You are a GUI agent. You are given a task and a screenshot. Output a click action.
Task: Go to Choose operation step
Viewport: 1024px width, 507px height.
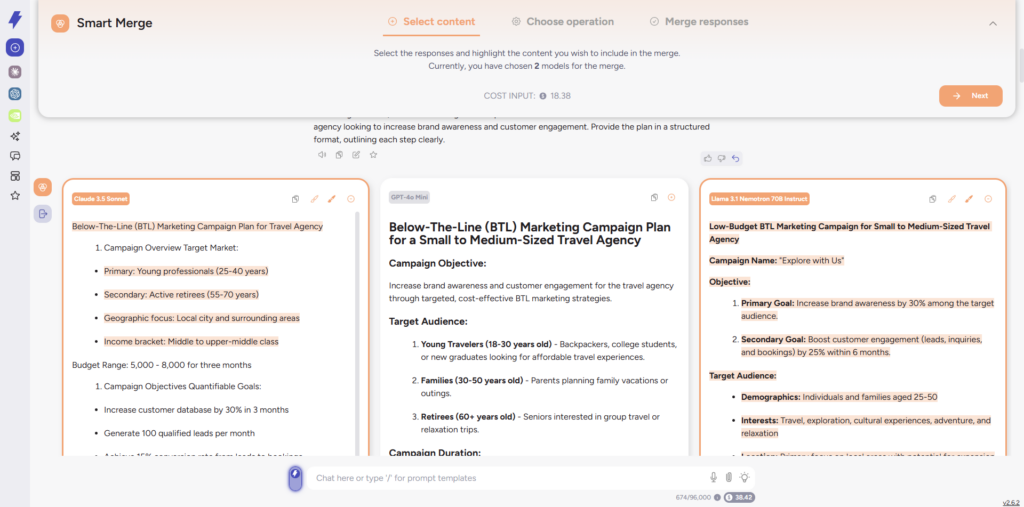(x=563, y=22)
